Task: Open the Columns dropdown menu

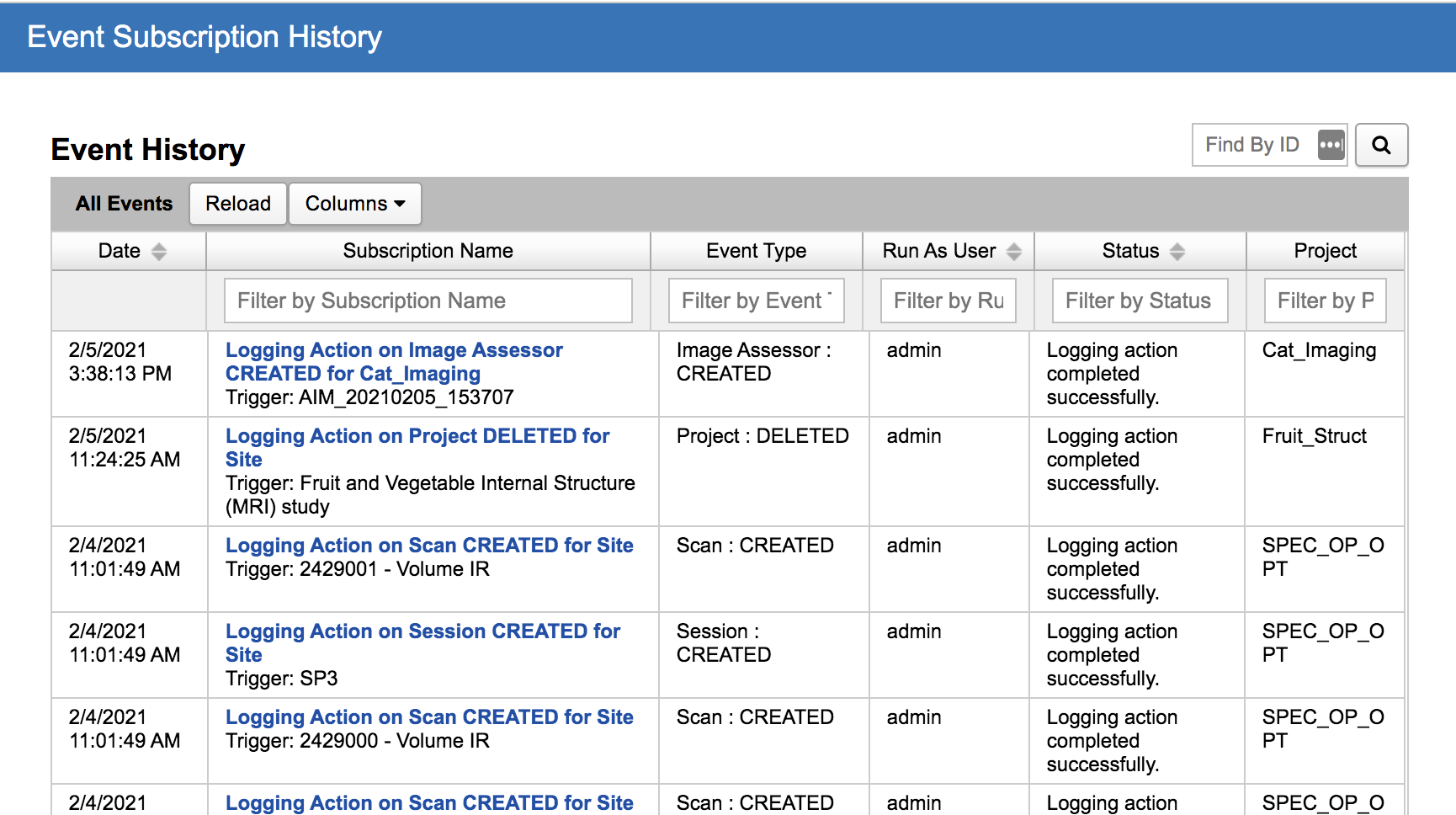Action: tap(354, 204)
